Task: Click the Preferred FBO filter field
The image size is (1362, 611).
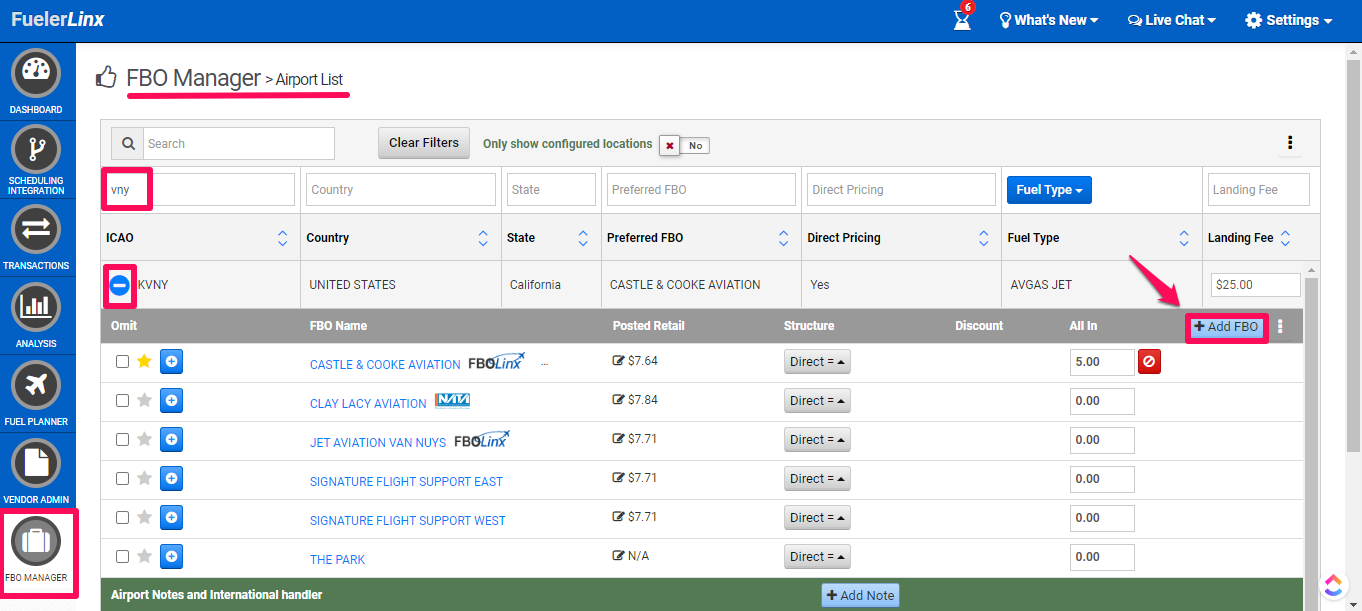Action: tap(701, 190)
